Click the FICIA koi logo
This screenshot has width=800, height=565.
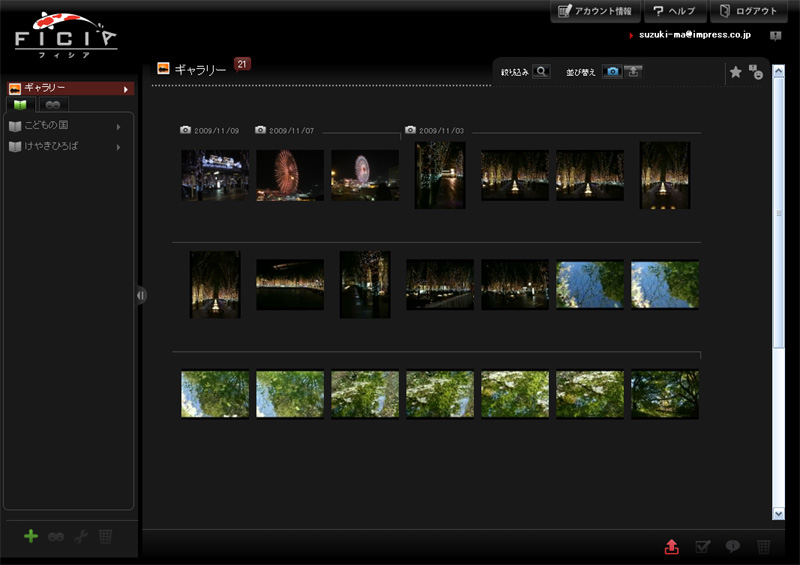(66, 35)
